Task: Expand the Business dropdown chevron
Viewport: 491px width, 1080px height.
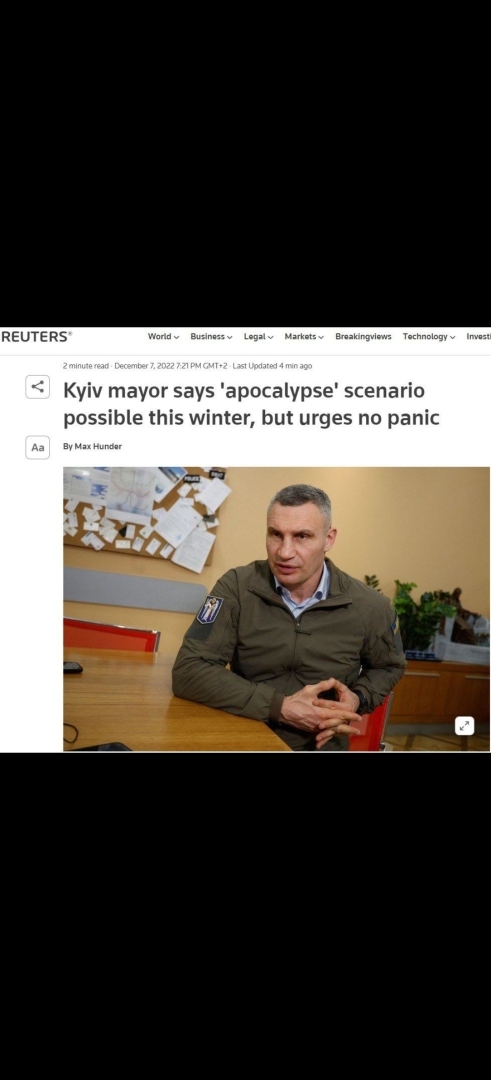Action: click(x=229, y=338)
